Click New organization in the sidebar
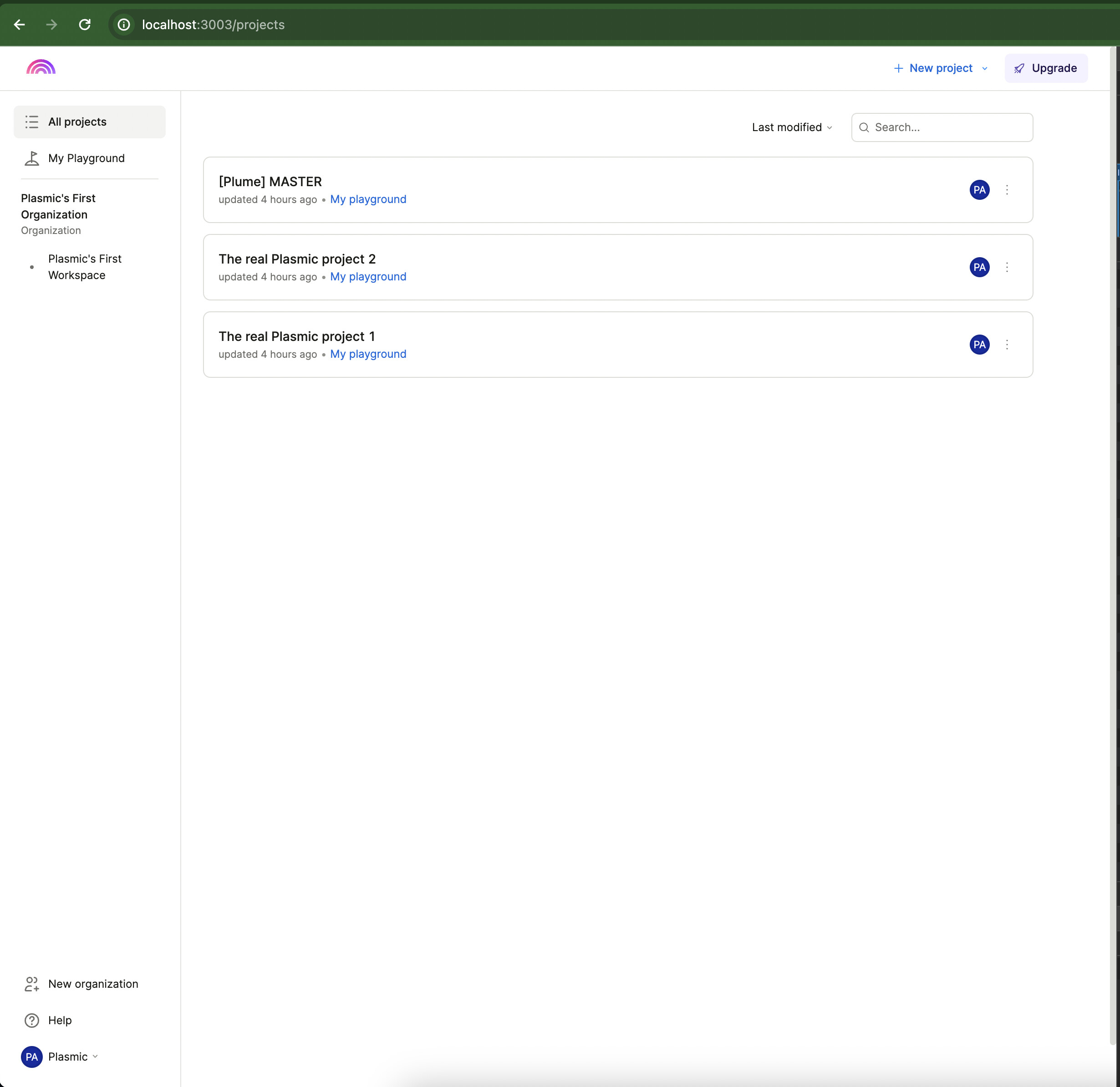The width and height of the screenshot is (1120, 1087). tap(92, 984)
